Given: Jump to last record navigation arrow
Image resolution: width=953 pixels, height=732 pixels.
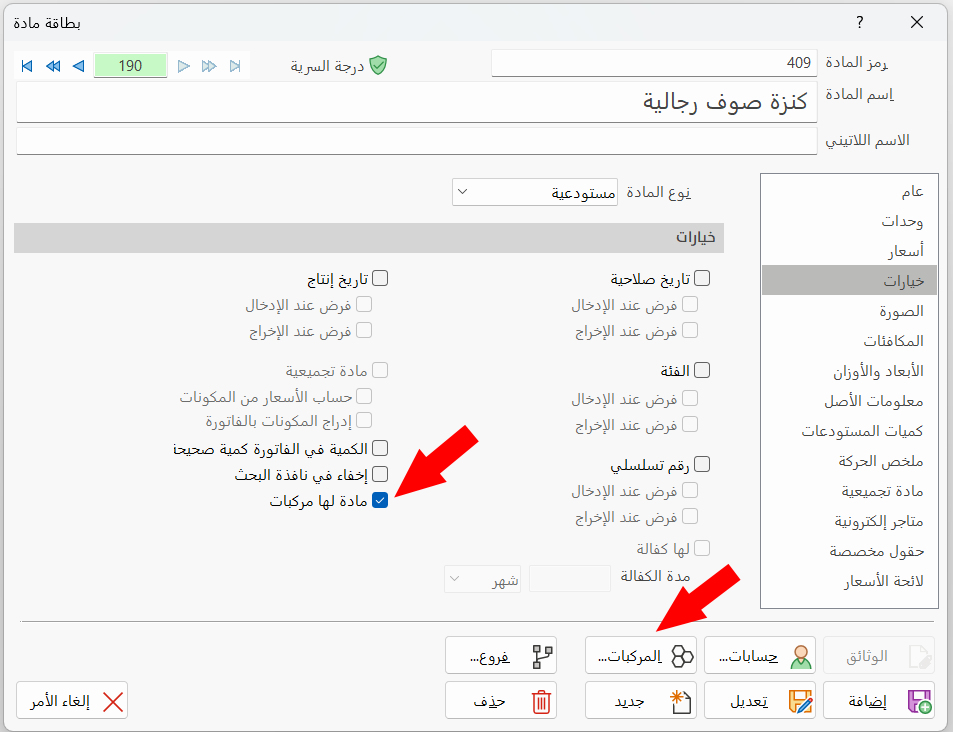Looking at the screenshot, I should click(235, 66).
